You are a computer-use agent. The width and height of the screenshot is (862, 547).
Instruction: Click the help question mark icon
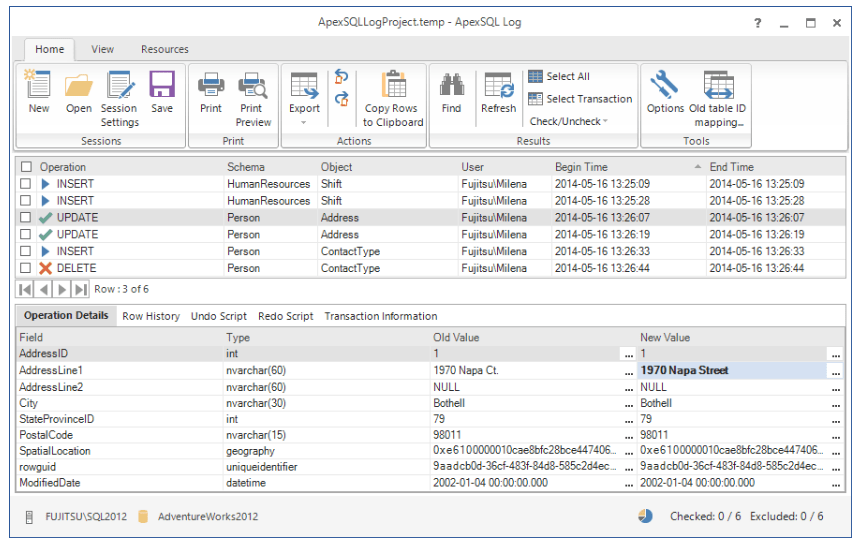pyautogui.click(x=758, y=23)
